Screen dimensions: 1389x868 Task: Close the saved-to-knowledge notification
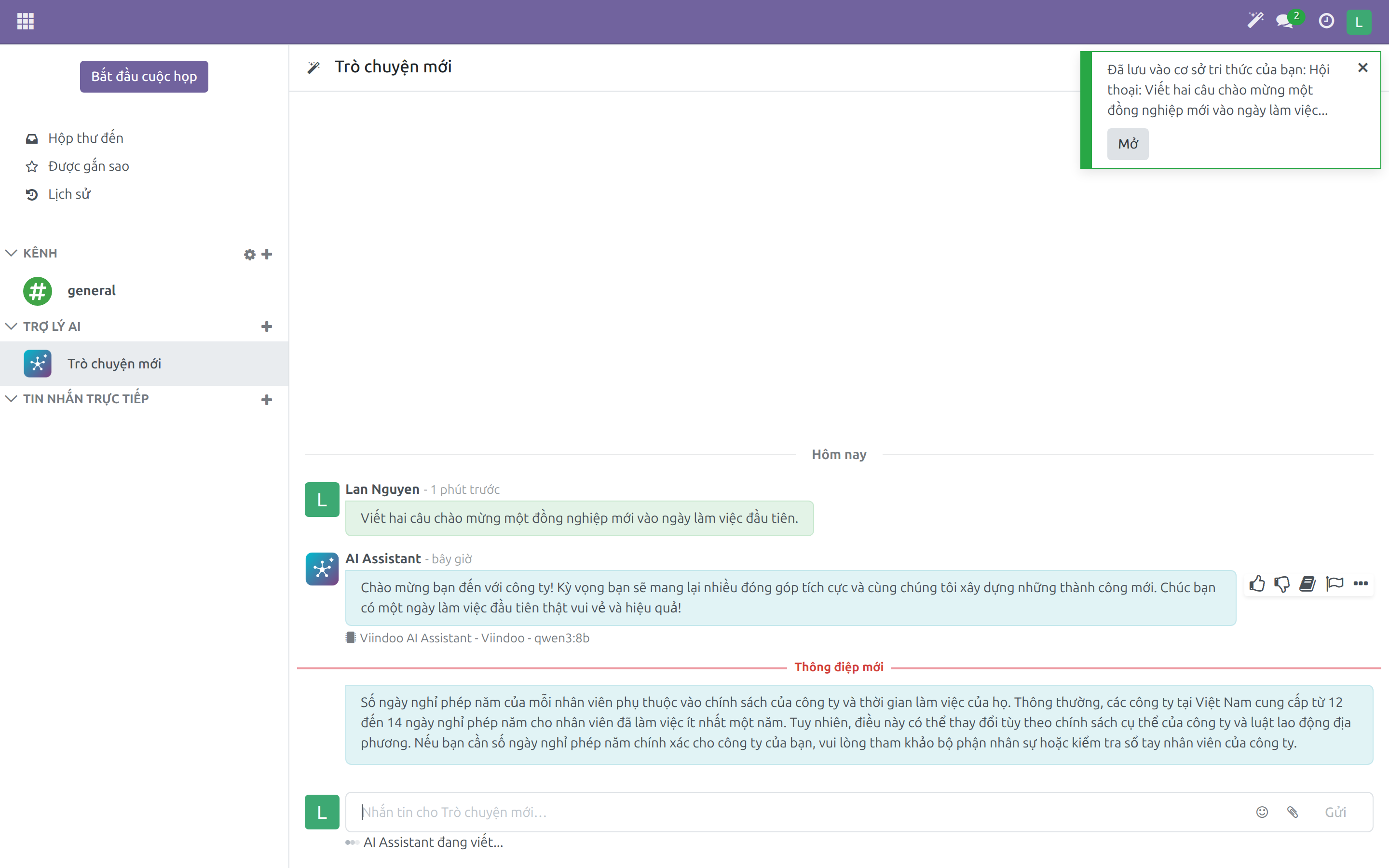[1362, 68]
